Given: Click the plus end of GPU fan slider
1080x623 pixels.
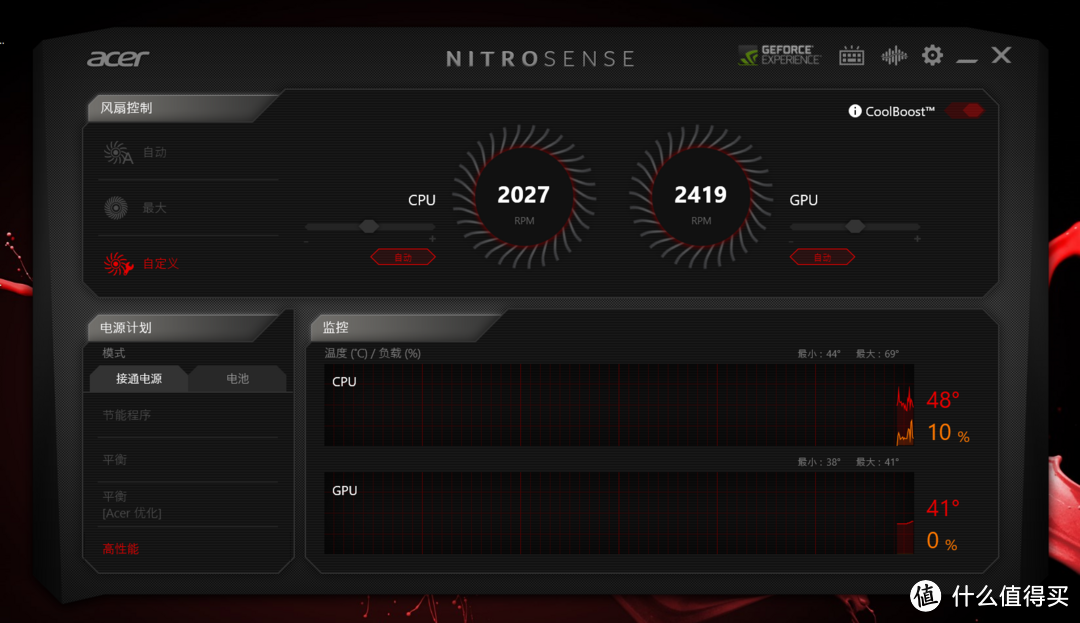Looking at the screenshot, I should click(x=917, y=239).
